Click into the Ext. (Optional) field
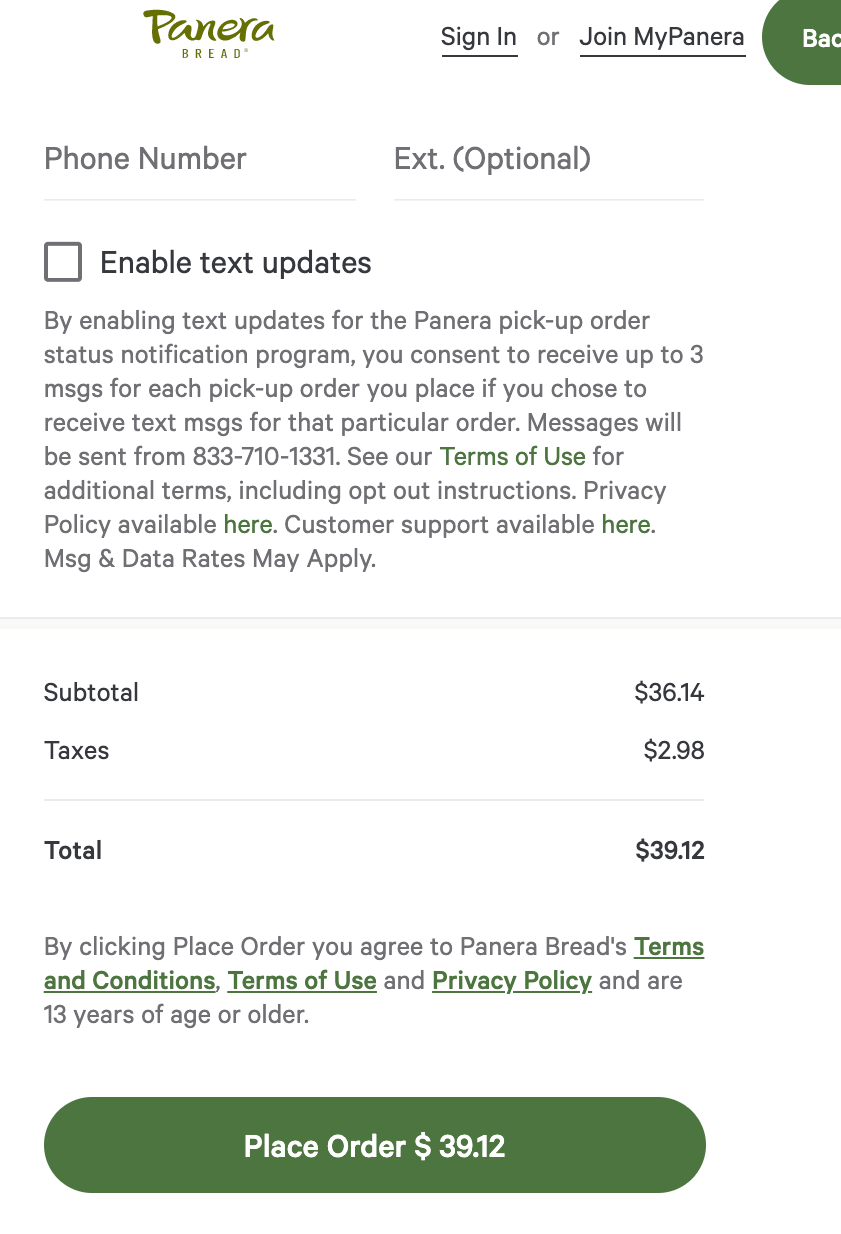This screenshot has height=1234, width=841. coord(548,159)
